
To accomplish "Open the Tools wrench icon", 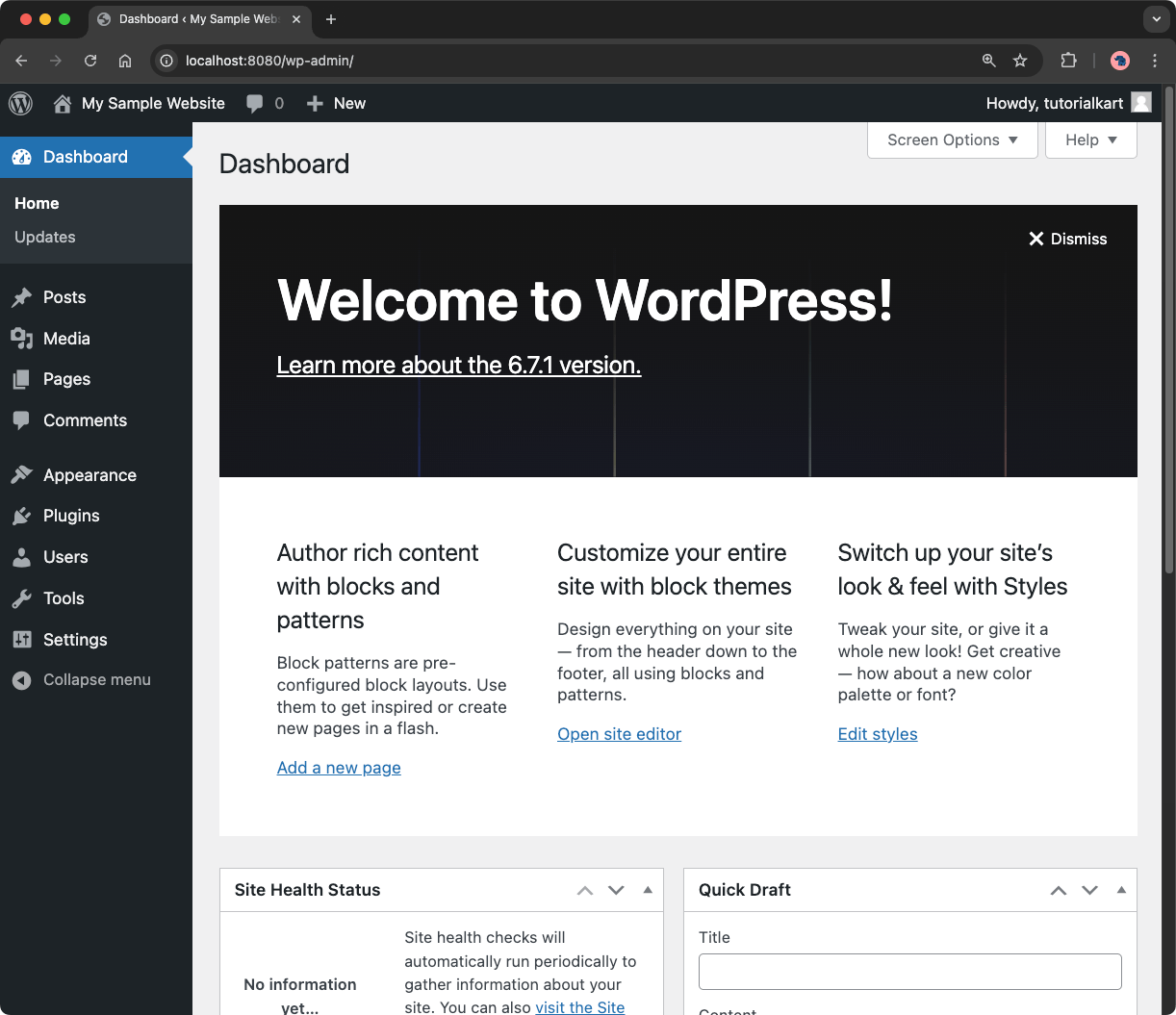I will tap(21, 597).
